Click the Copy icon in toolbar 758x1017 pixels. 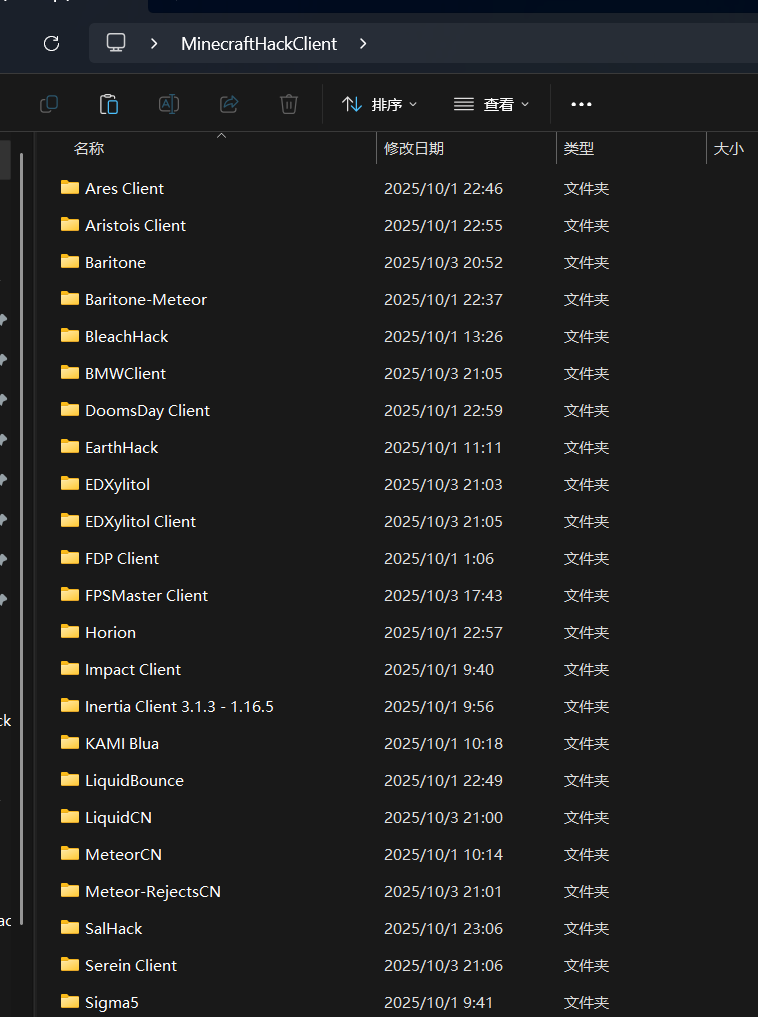[48, 104]
